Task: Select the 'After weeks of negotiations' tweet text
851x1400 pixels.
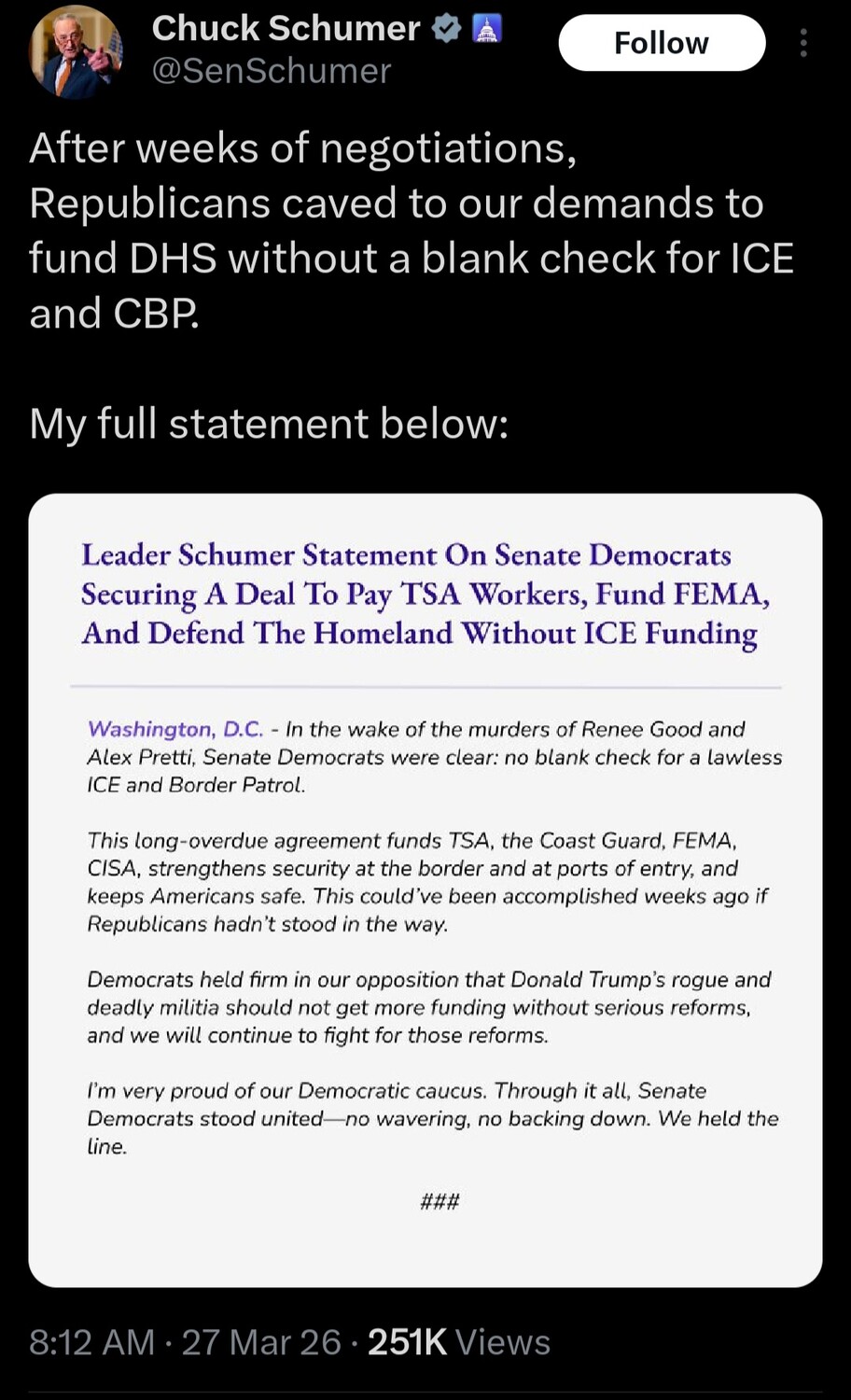Action: click(411, 231)
